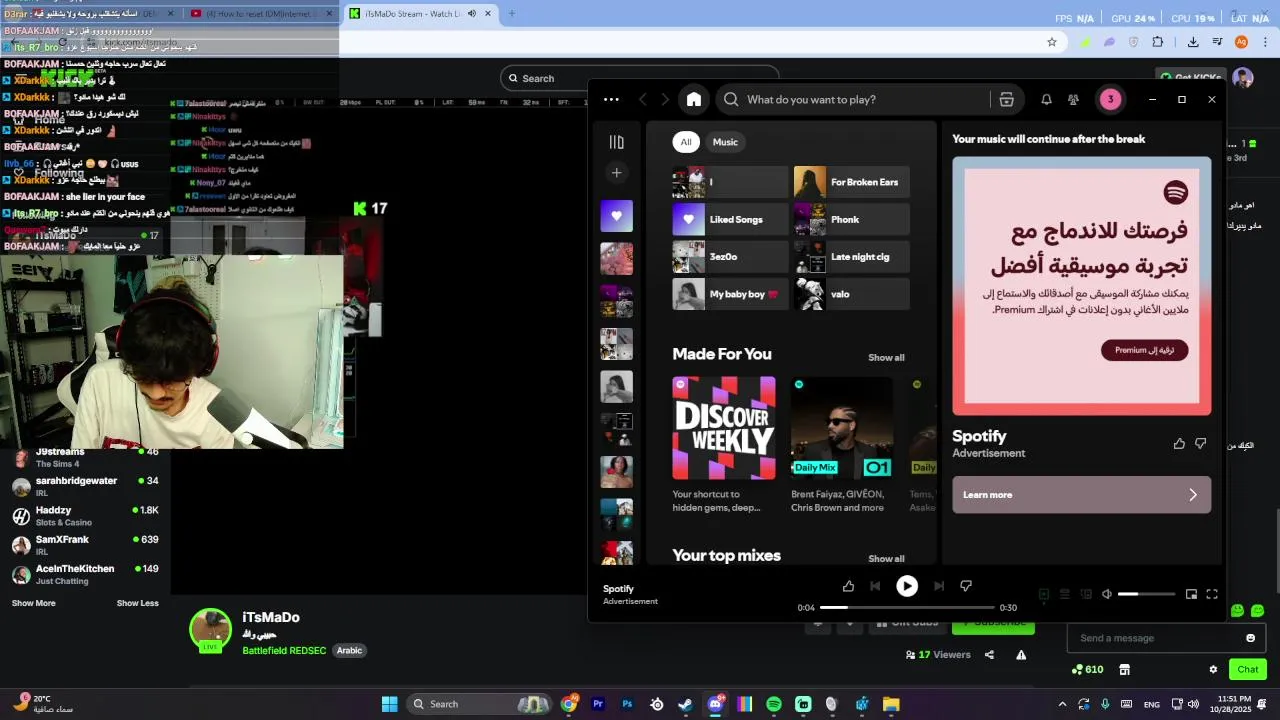Mute Spotify volume speaker icon
Viewport: 1280px width, 720px height.
tap(1107, 594)
